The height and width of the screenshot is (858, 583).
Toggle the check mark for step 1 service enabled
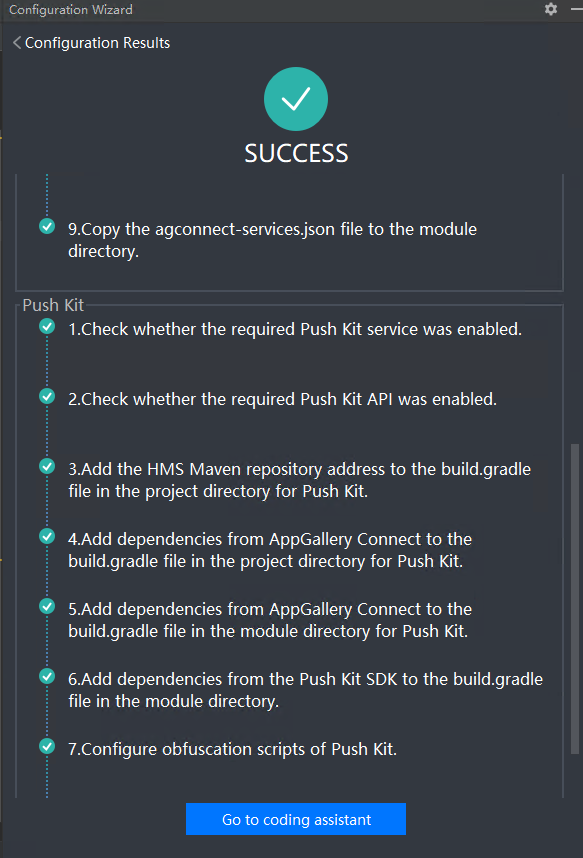[x=46, y=326]
